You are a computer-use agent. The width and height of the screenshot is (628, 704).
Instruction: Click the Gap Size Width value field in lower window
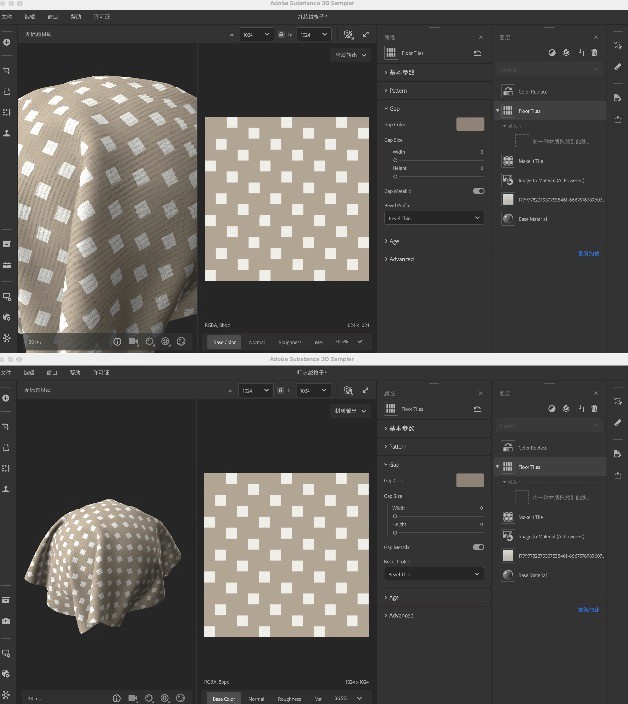[x=481, y=508]
